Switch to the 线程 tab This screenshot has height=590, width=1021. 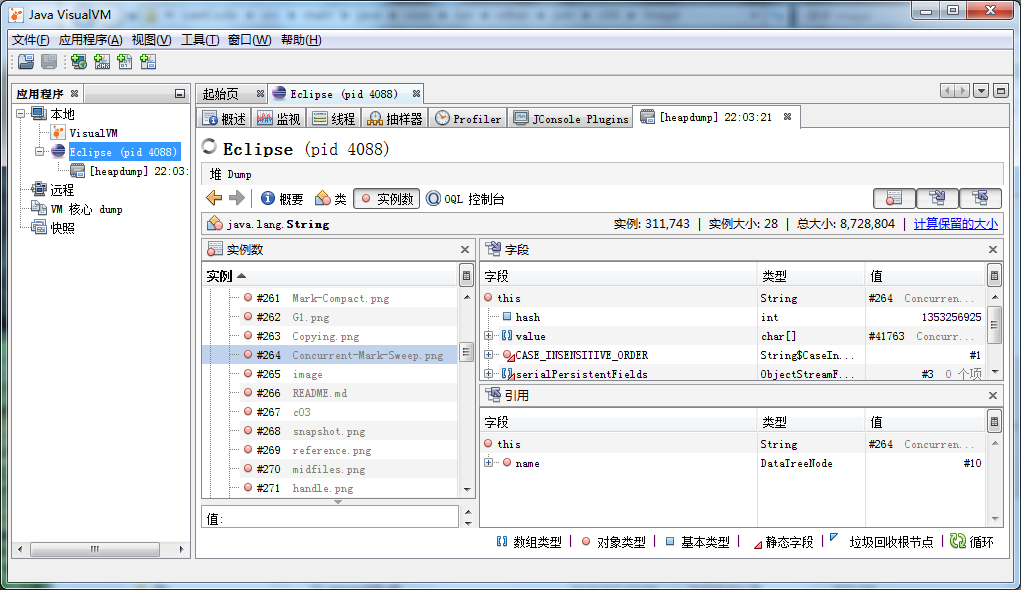click(x=334, y=119)
